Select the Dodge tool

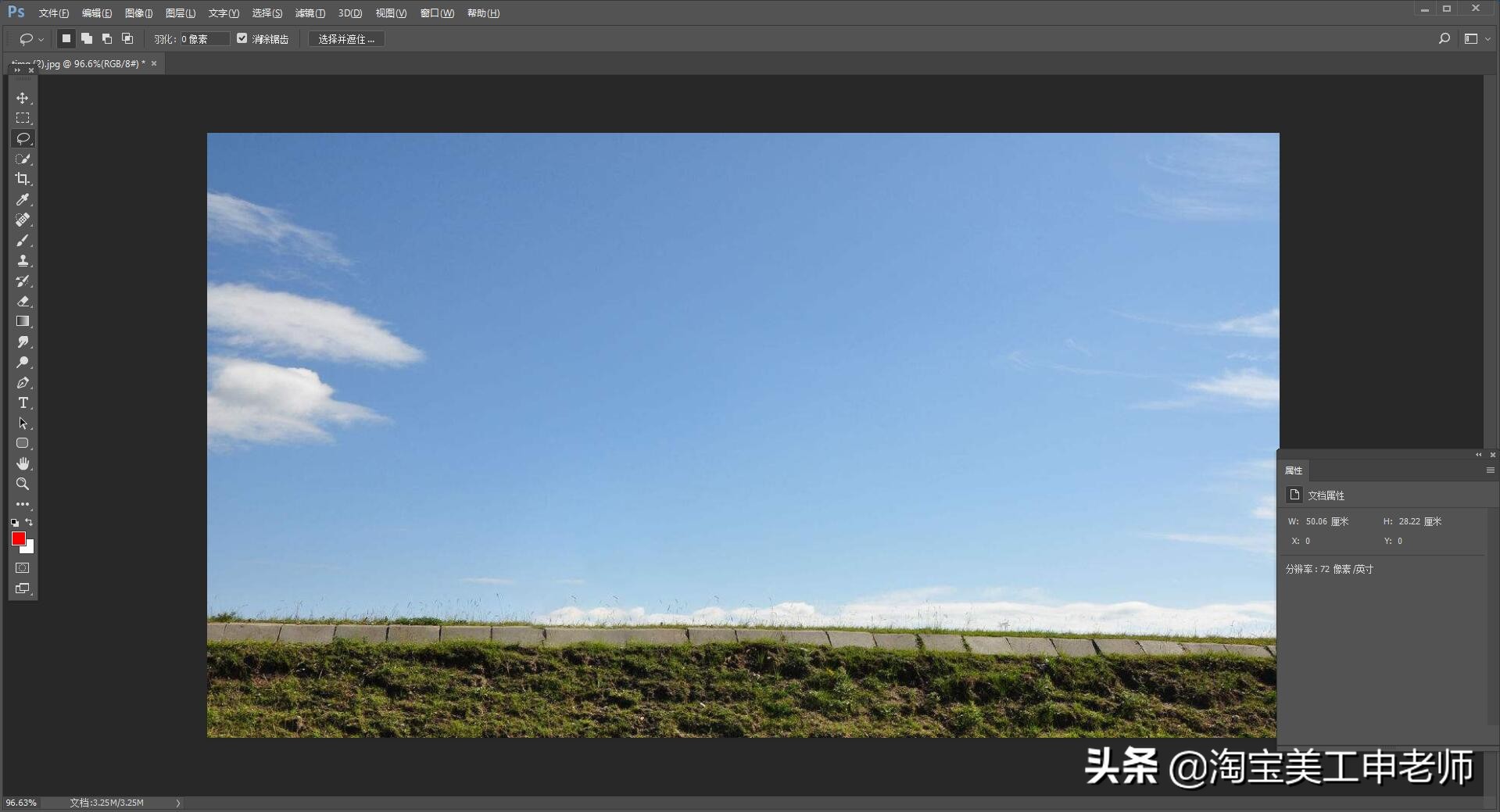[x=23, y=362]
